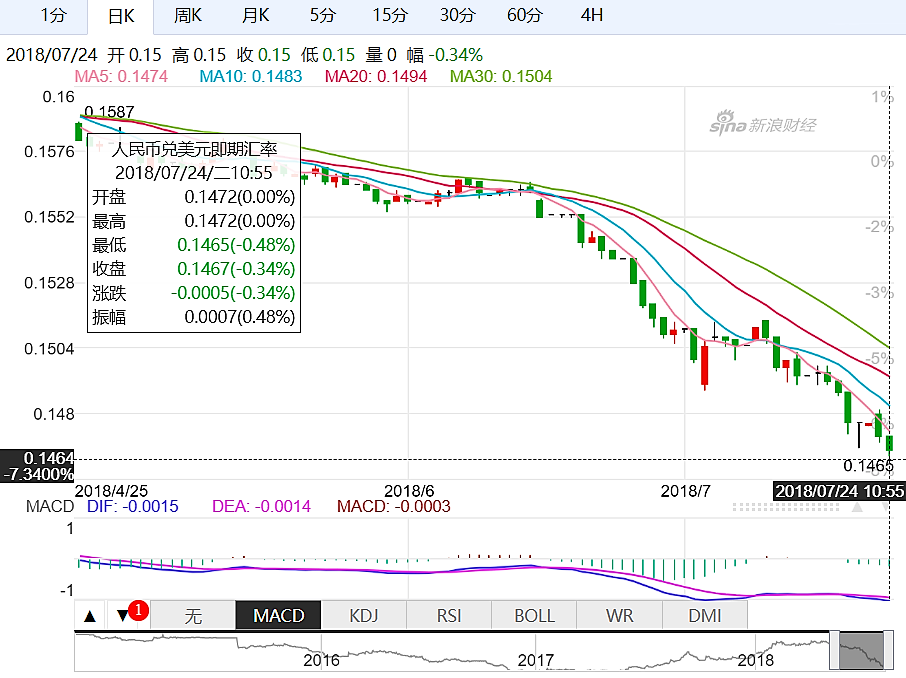Select the KDJ indicator button

(363, 616)
